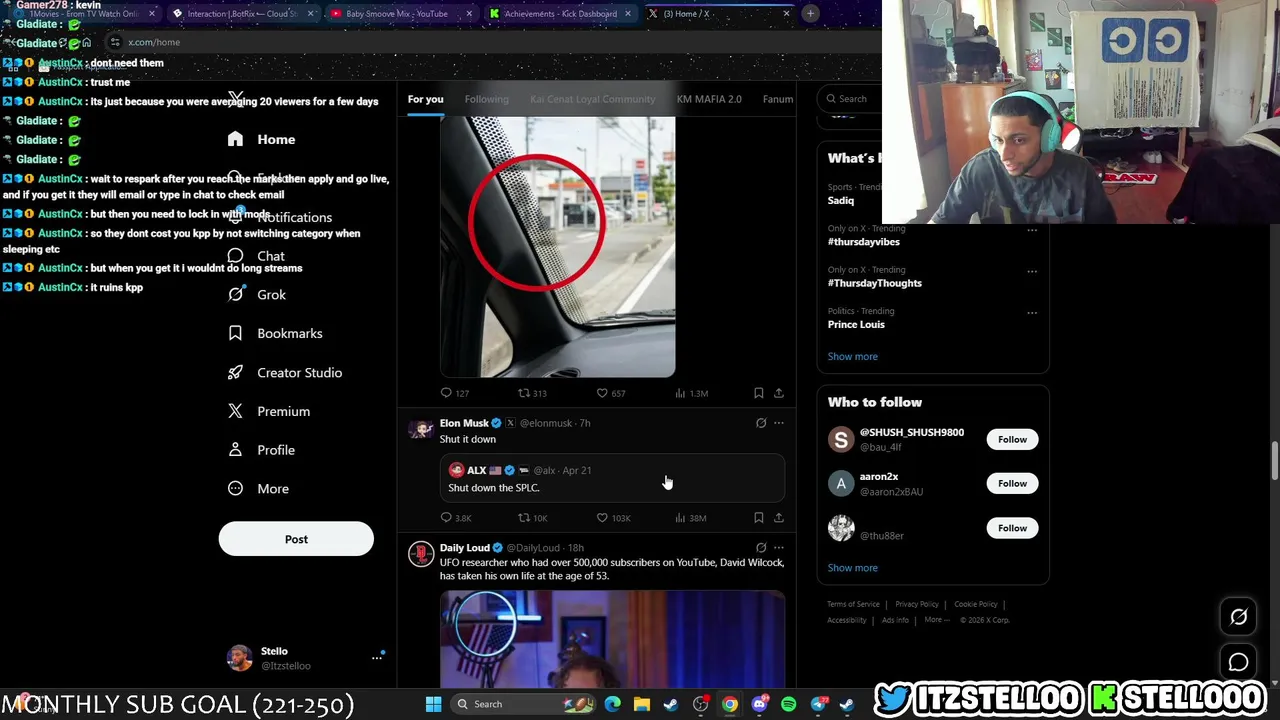Open Terms of Service footer link
The height and width of the screenshot is (720, 1280).
point(853,604)
